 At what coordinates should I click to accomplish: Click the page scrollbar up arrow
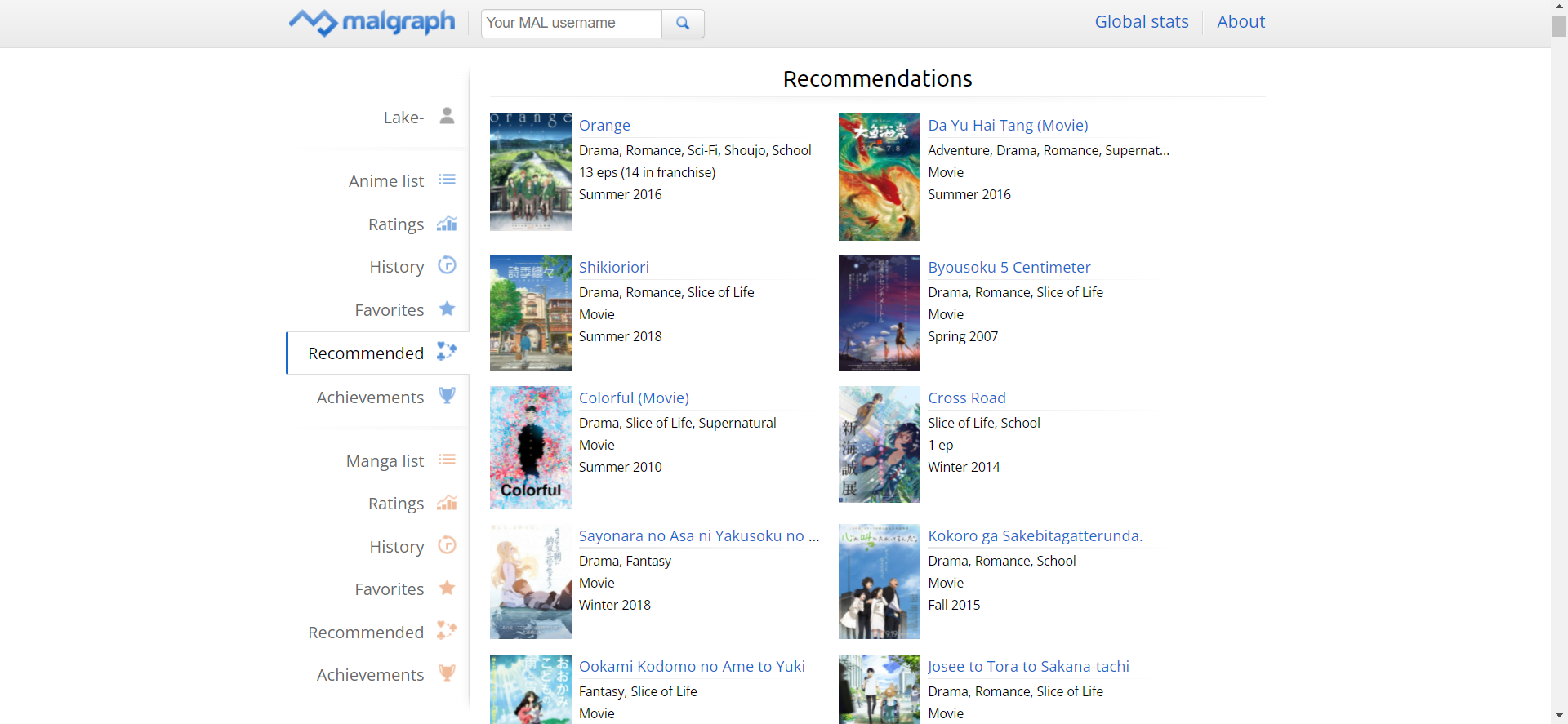(1559, 7)
